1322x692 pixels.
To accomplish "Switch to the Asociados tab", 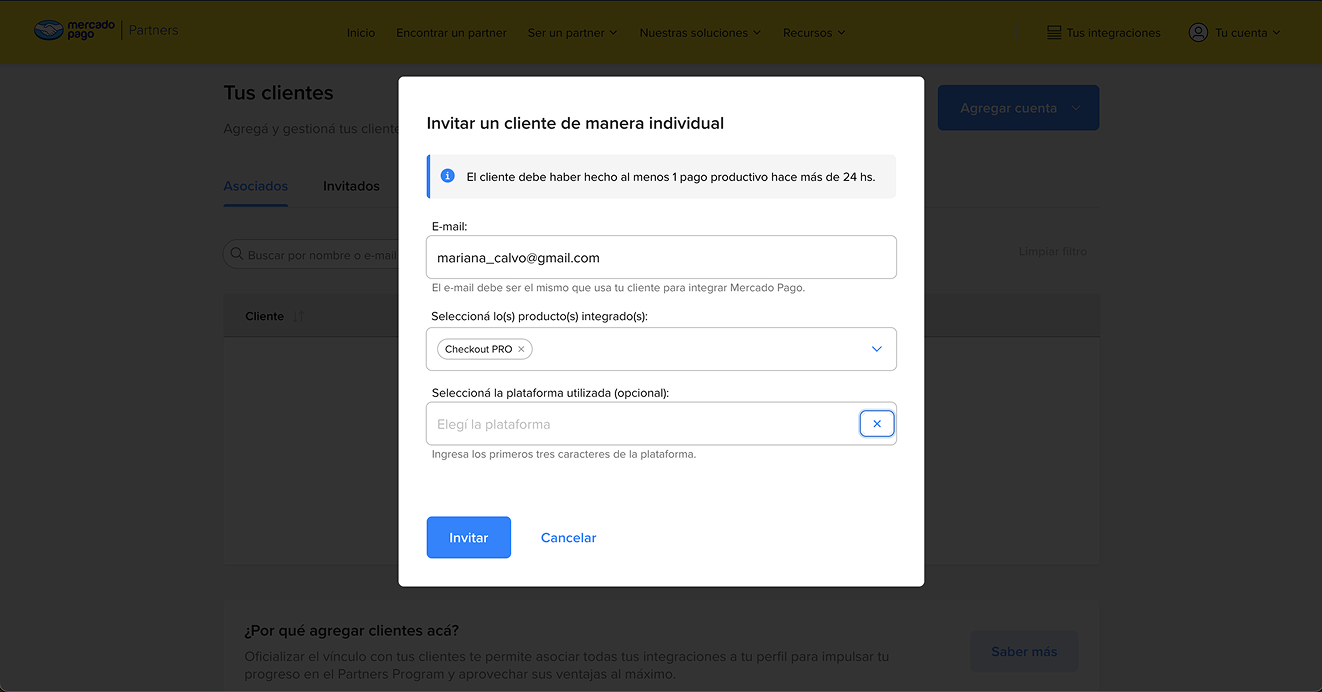I will 256,186.
